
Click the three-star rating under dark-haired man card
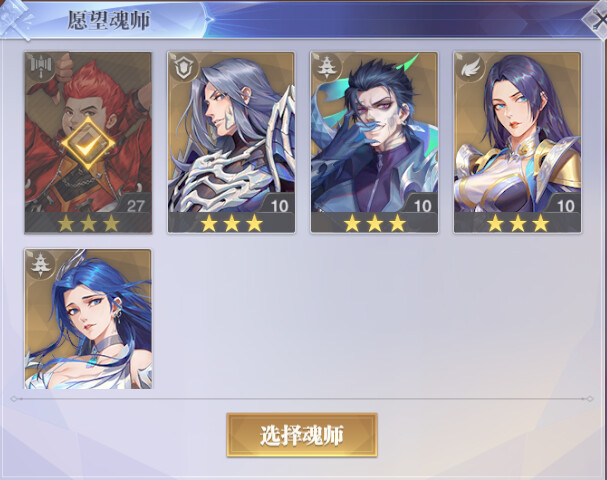click(x=374, y=223)
